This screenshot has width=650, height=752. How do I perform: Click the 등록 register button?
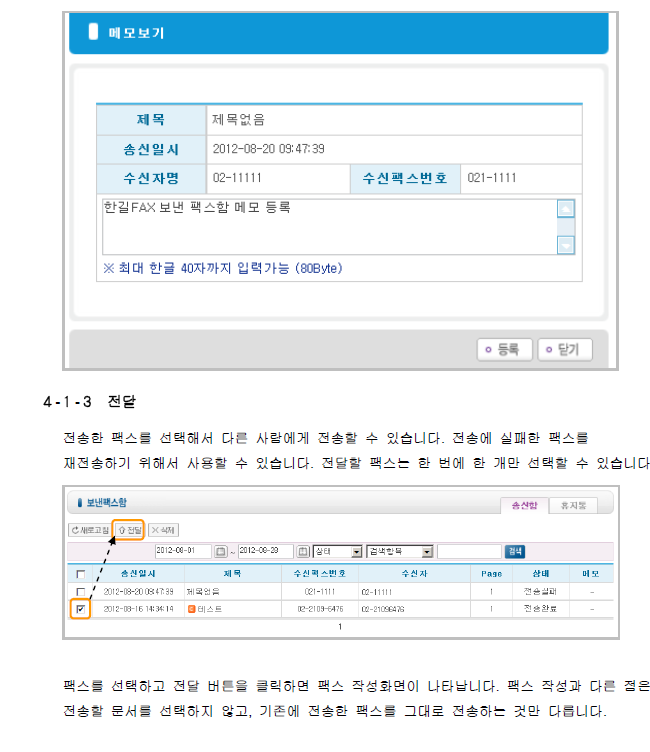click(502, 349)
